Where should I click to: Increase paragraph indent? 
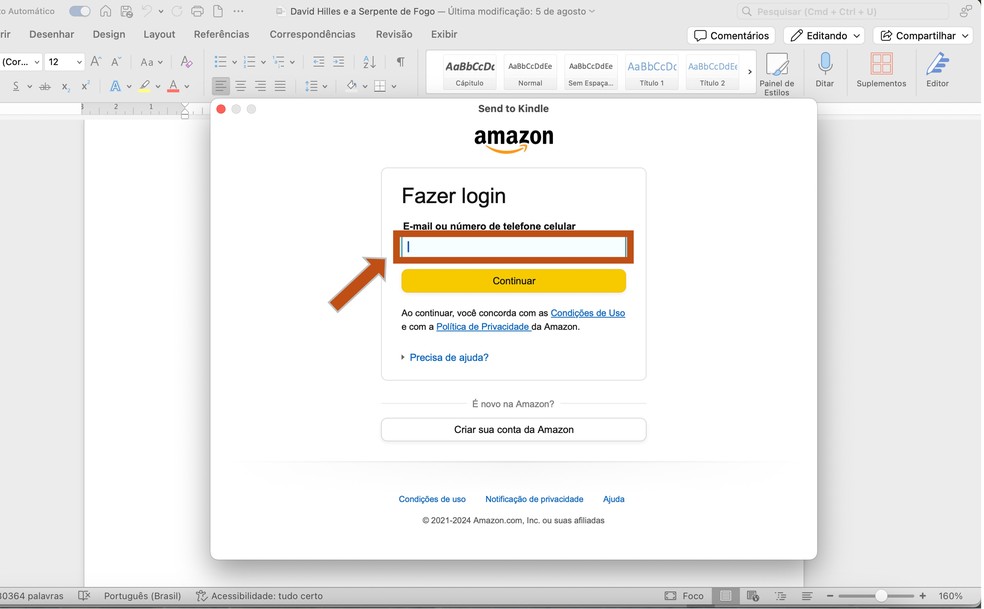338,62
